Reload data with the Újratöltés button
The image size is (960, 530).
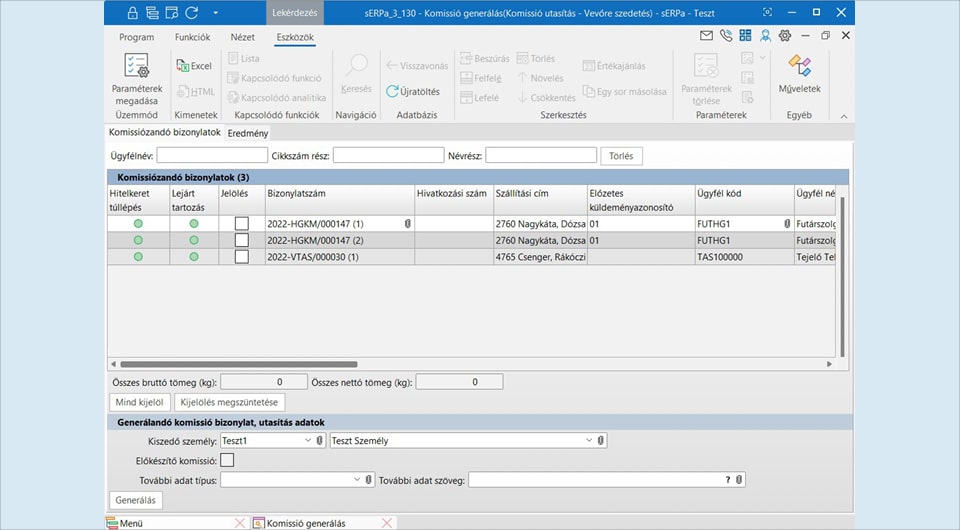click(413, 92)
